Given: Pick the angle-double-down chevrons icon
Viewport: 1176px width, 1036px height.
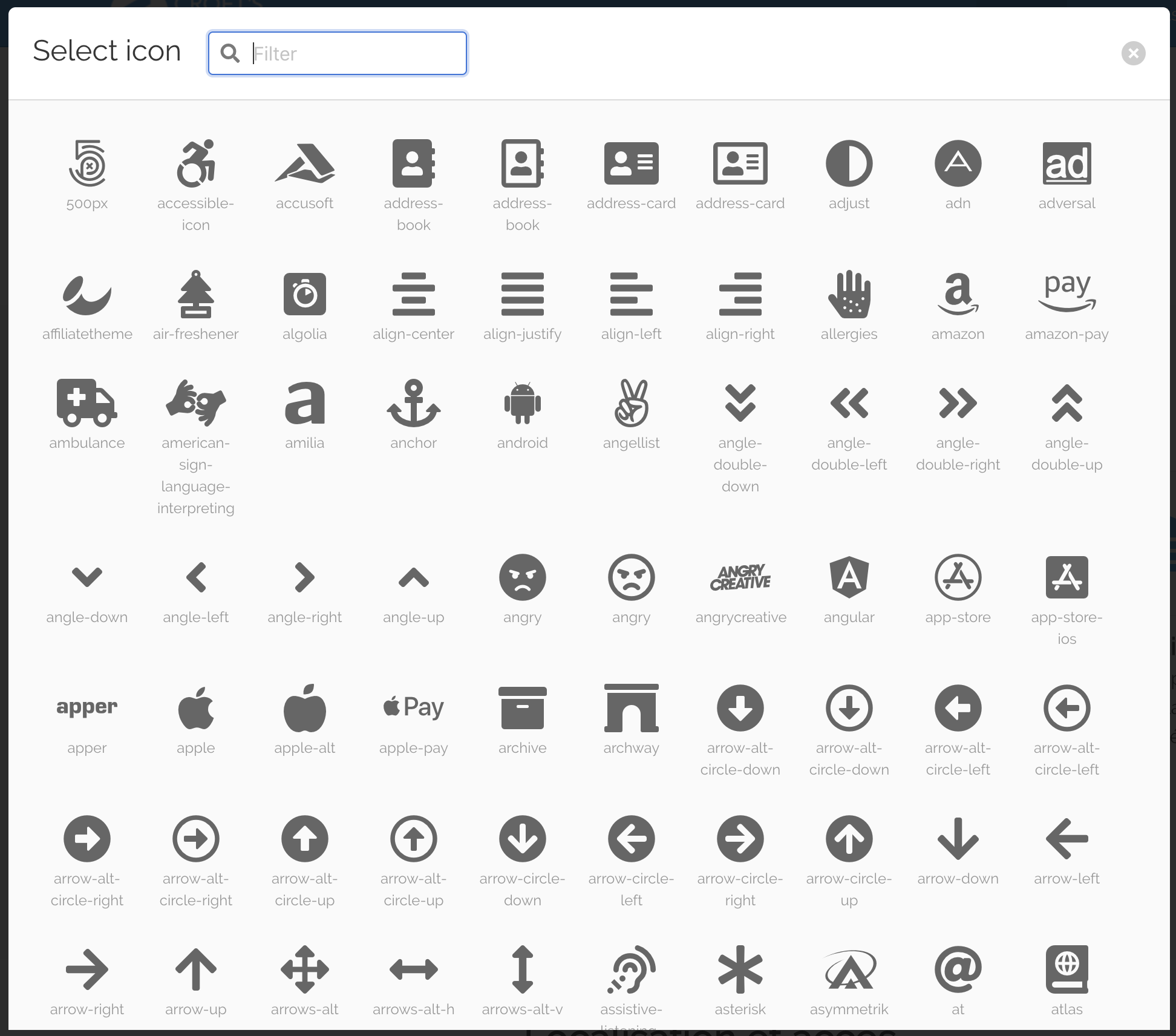Looking at the screenshot, I should (740, 404).
